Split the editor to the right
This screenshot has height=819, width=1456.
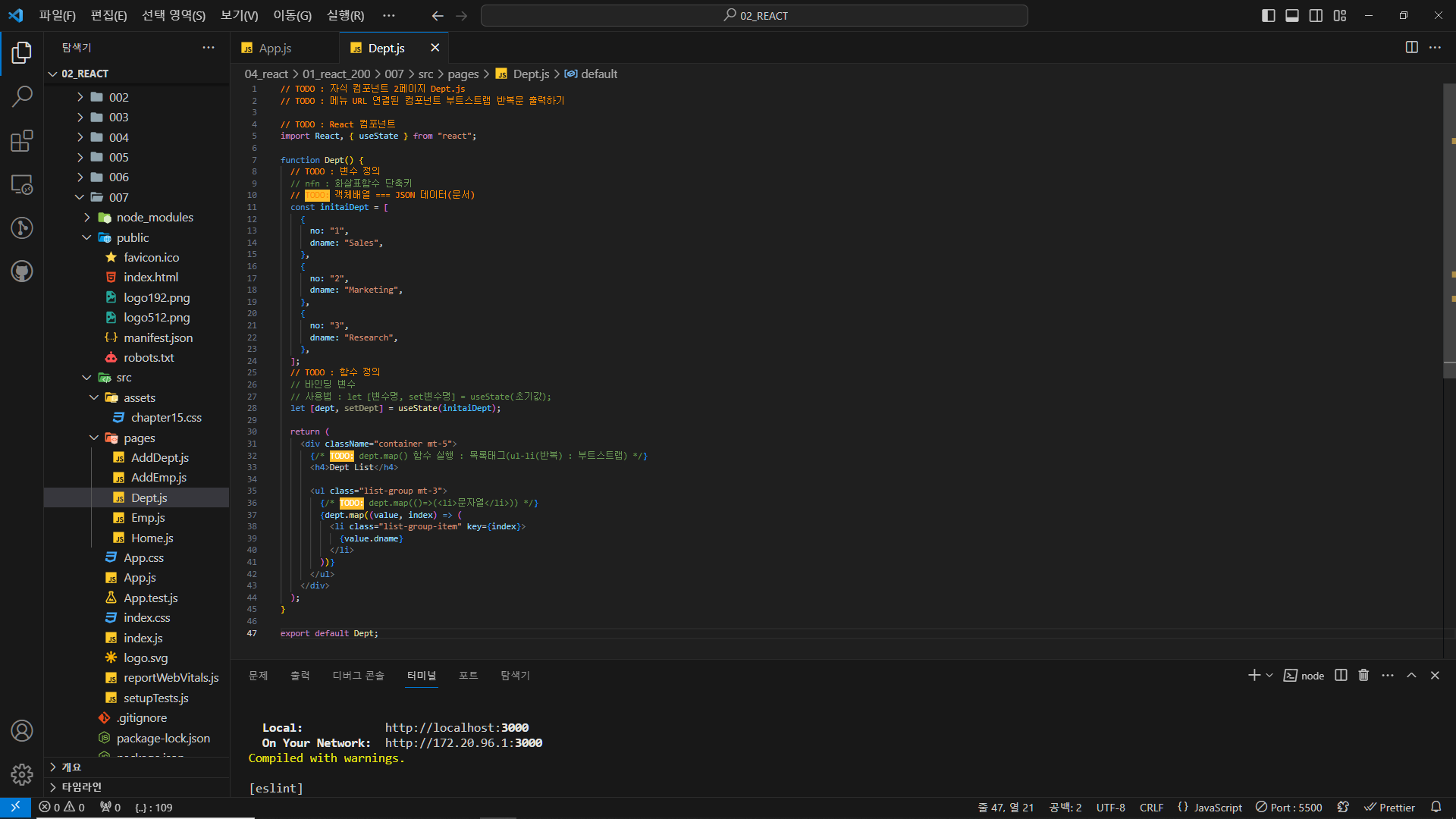click(1411, 47)
